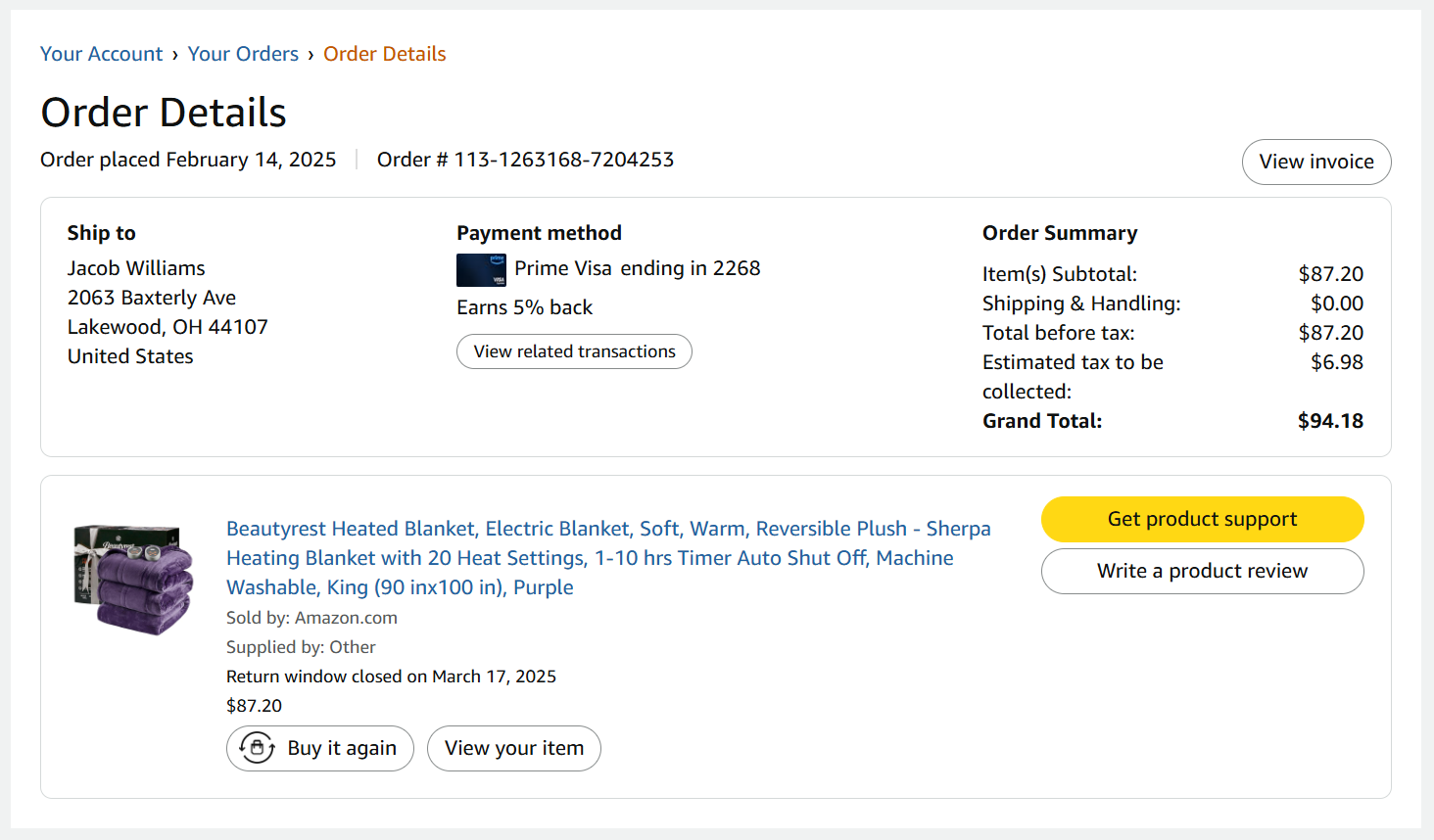Click the Sold by: Amazon.com line
1434x840 pixels.
pos(311,618)
